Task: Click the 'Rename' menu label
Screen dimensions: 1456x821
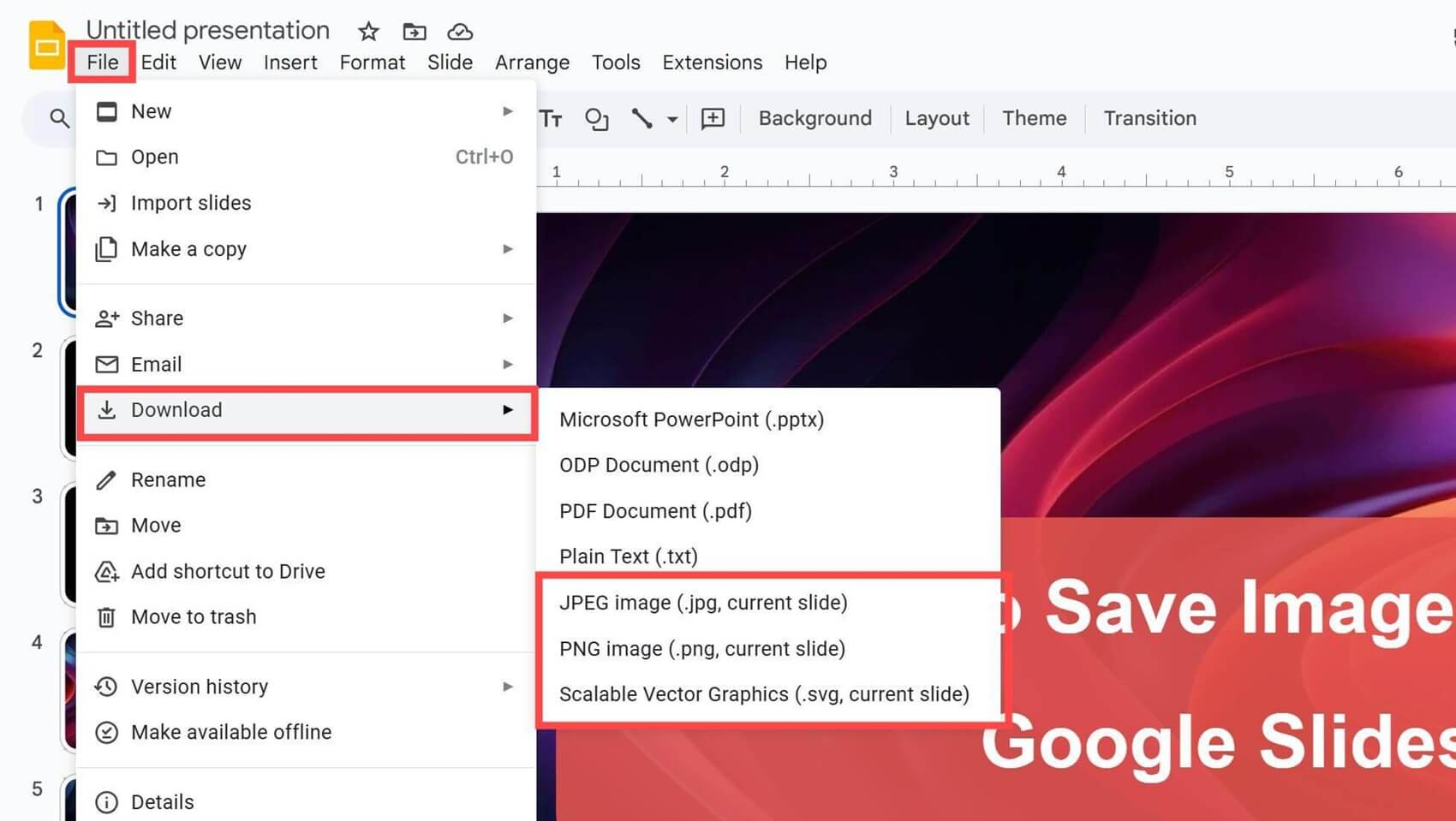Action: (x=168, y=480)
